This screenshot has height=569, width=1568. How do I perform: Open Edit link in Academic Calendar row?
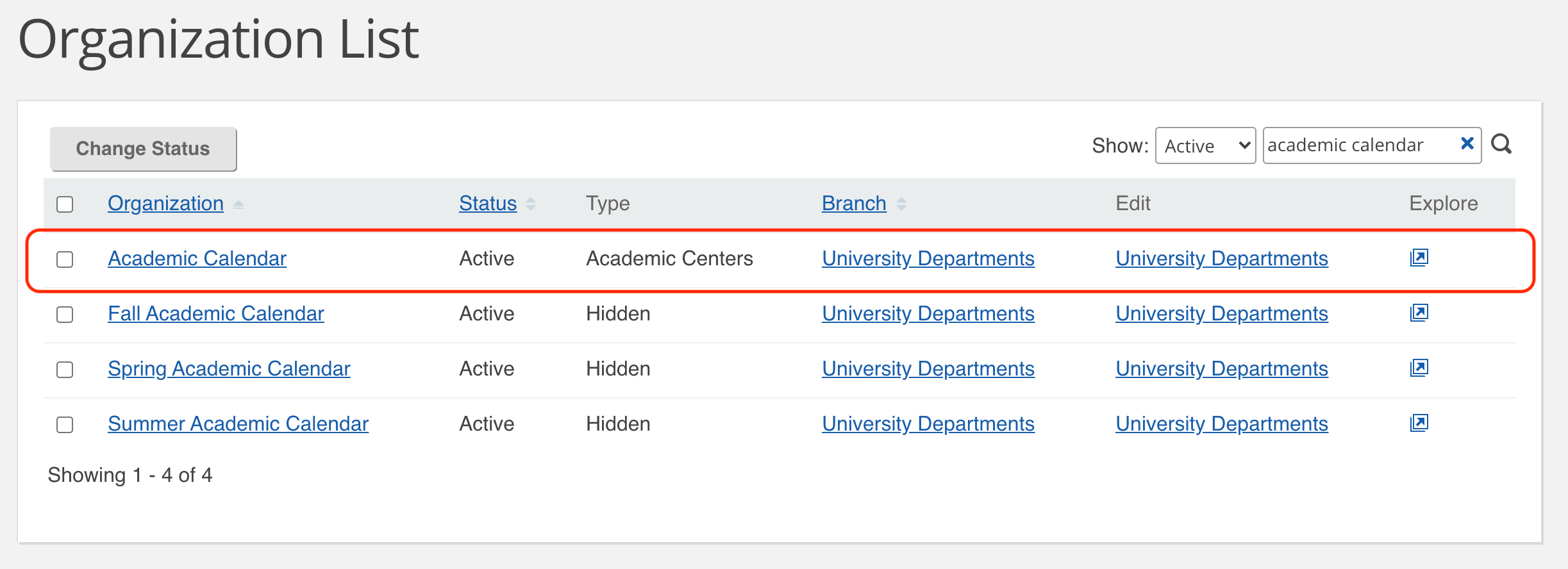pos(1222,258)
